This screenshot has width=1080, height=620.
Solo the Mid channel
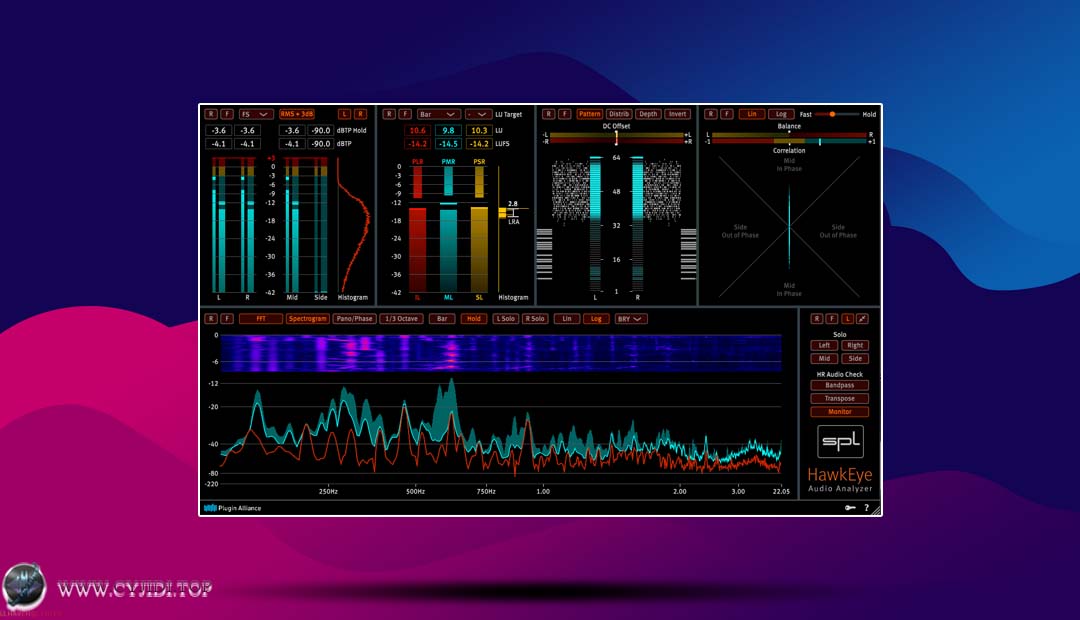[x=824, y=358]
